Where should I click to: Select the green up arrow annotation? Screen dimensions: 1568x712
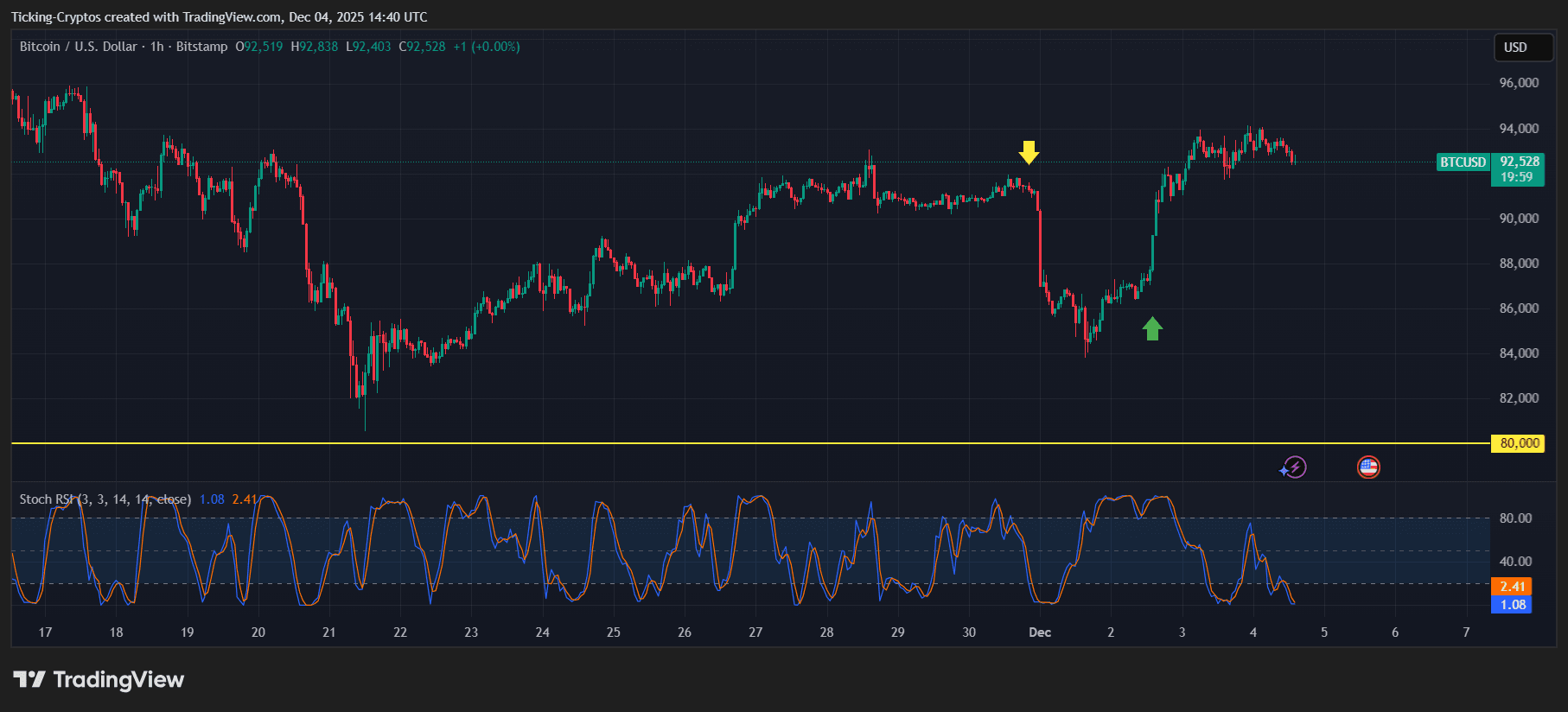click(1152, 328)
